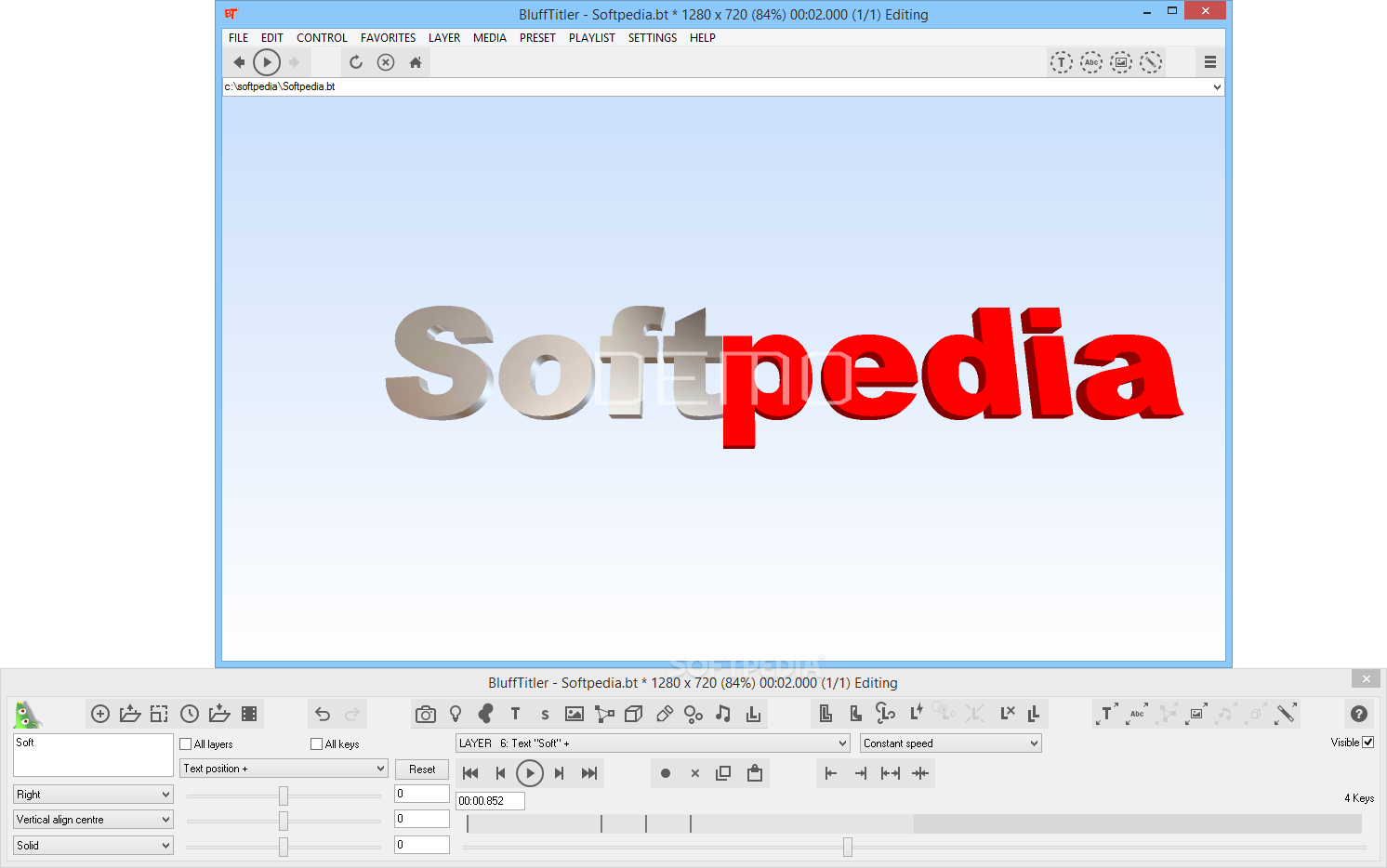
Task: Click the create key record dot button
Action: [666, 773]
